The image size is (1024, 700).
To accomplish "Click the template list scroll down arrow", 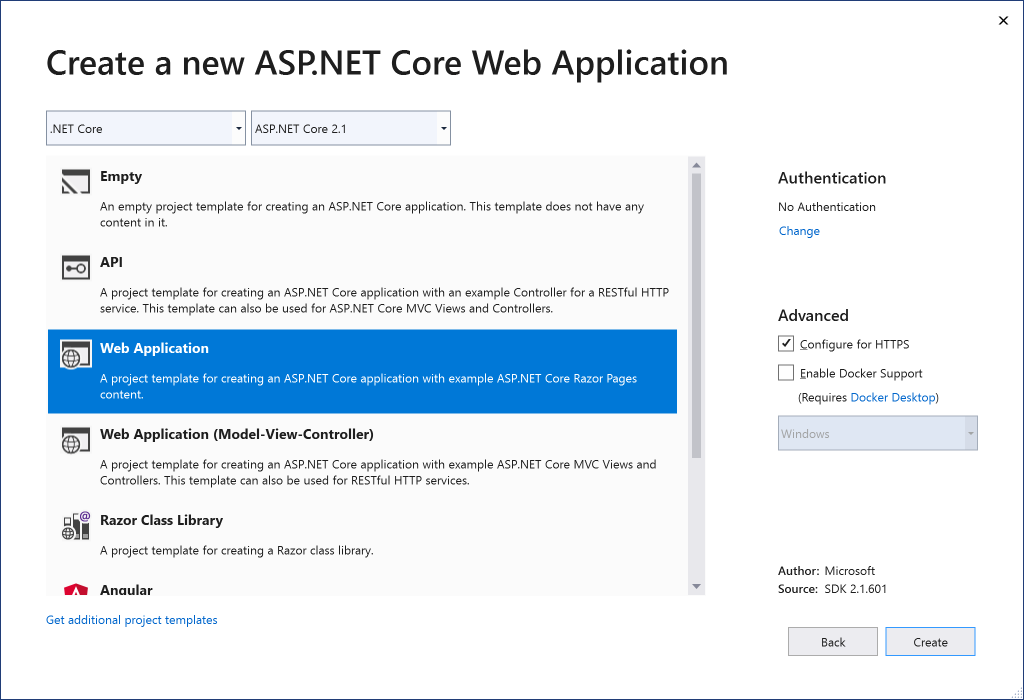I will [x=696, y=587].
